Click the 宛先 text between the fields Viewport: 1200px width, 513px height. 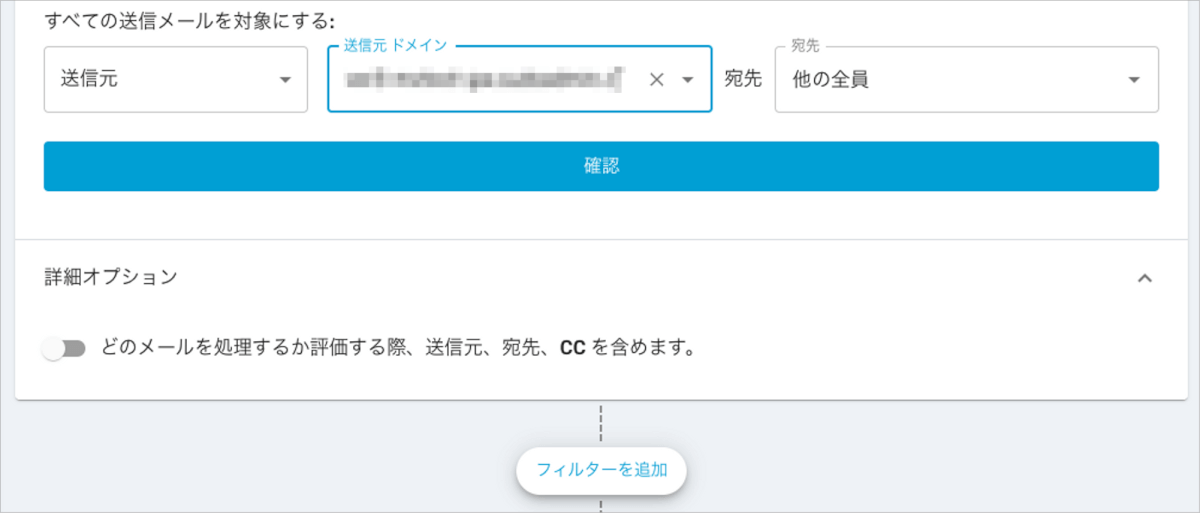click(743, 80)
